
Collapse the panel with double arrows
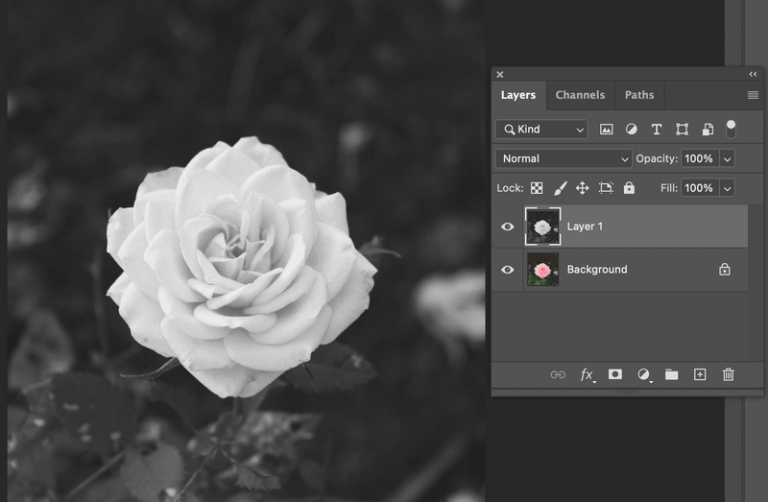coord(753,74)
